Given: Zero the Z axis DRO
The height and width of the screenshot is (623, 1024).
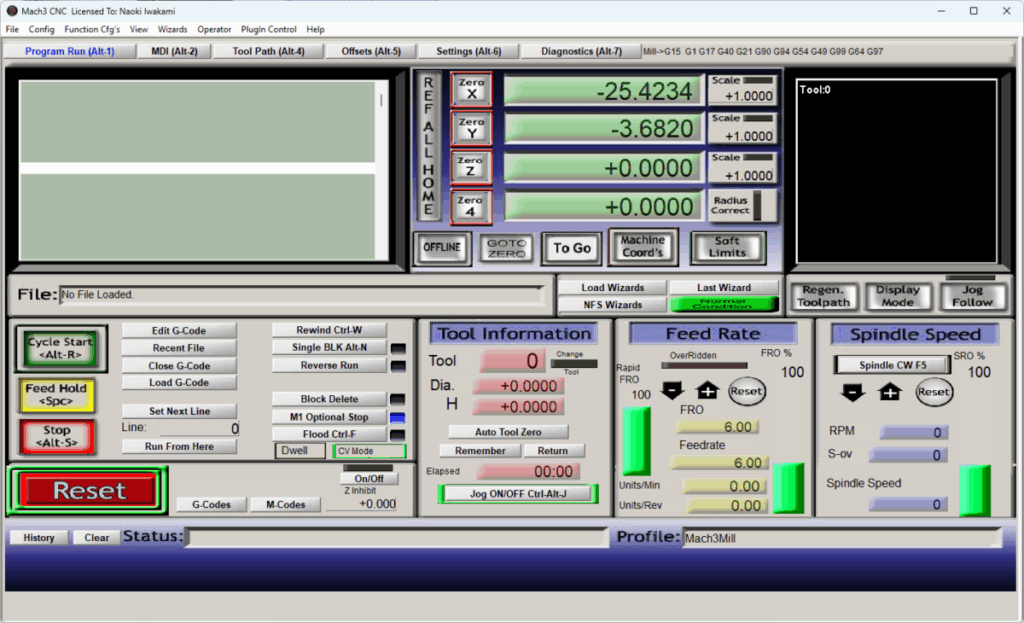Looking at the screenshot, I should click(x=471, y=167).
